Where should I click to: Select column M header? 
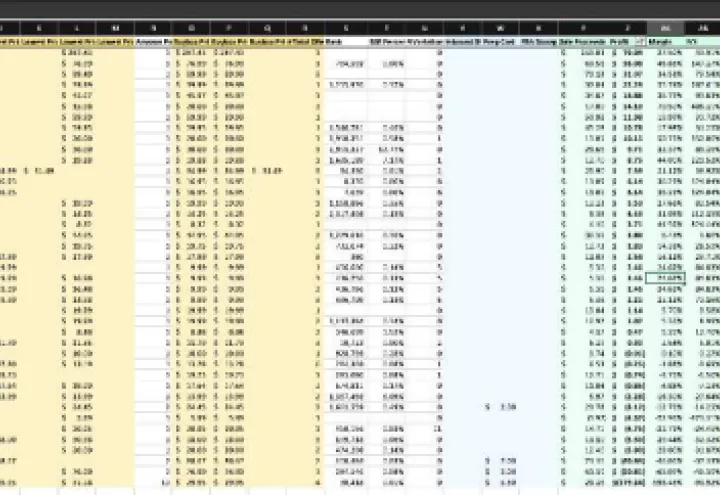[115, 28]
